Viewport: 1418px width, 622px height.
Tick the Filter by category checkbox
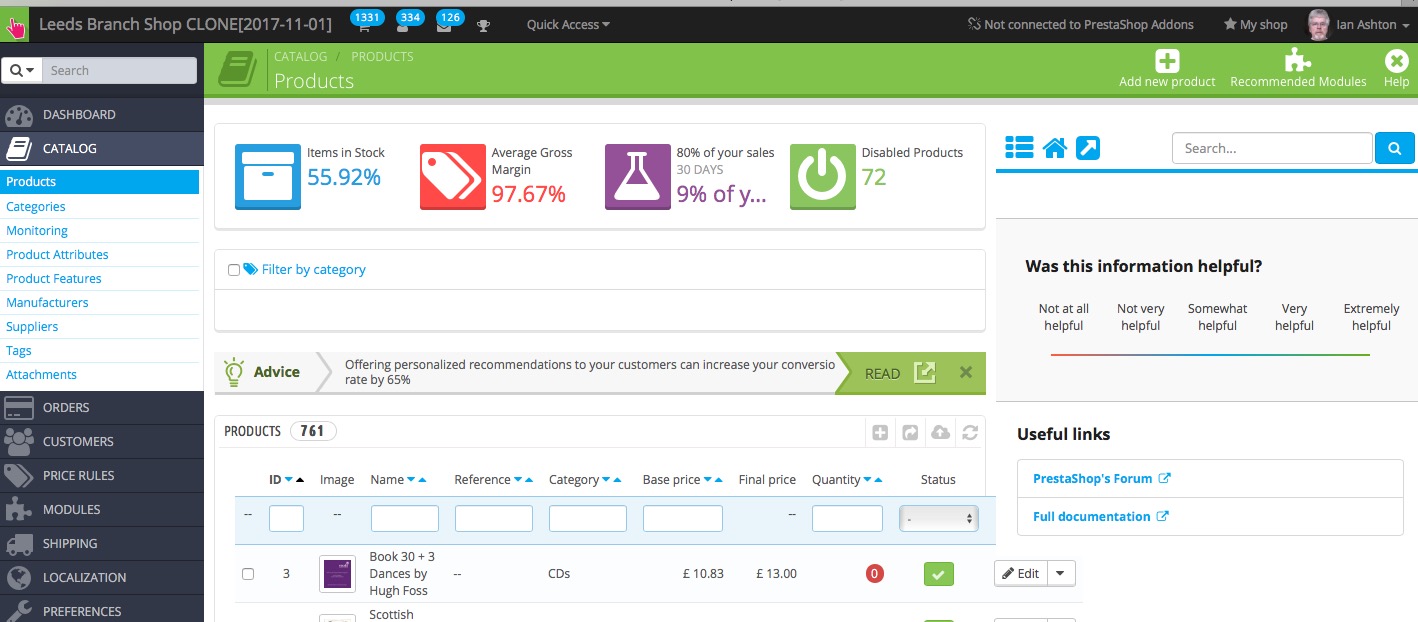click(x=234, y=270)
